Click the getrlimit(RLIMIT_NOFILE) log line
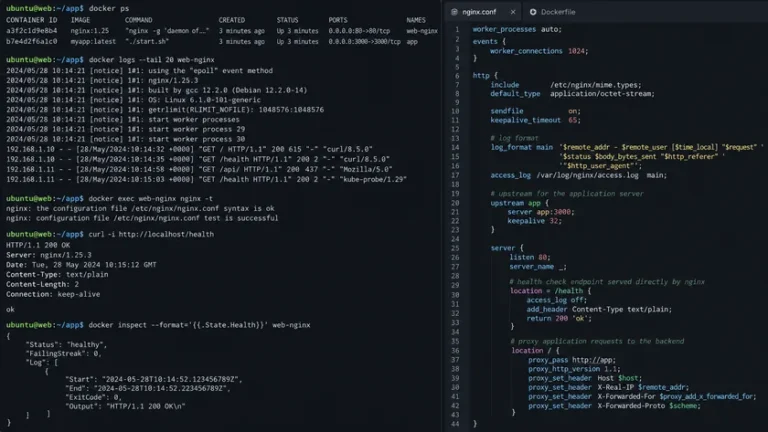 point(165,110)
